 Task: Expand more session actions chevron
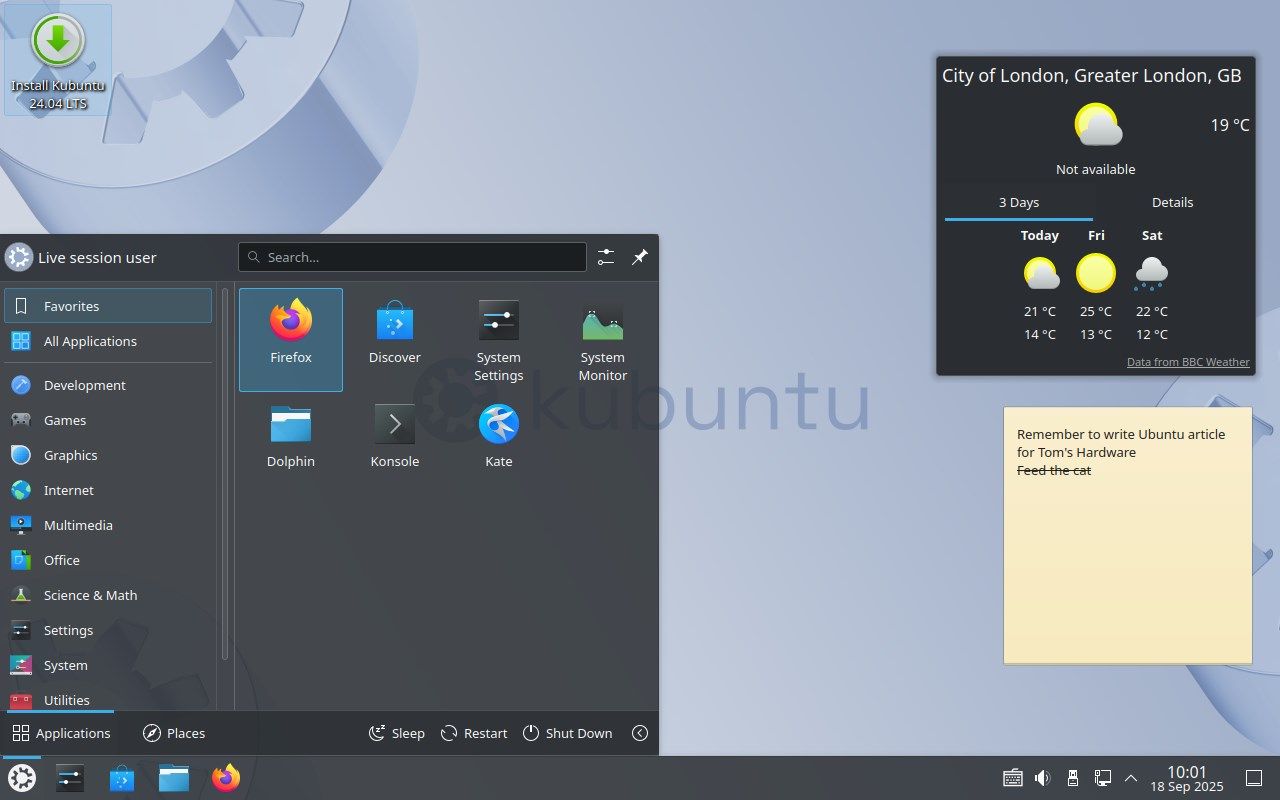coord(640,733)
